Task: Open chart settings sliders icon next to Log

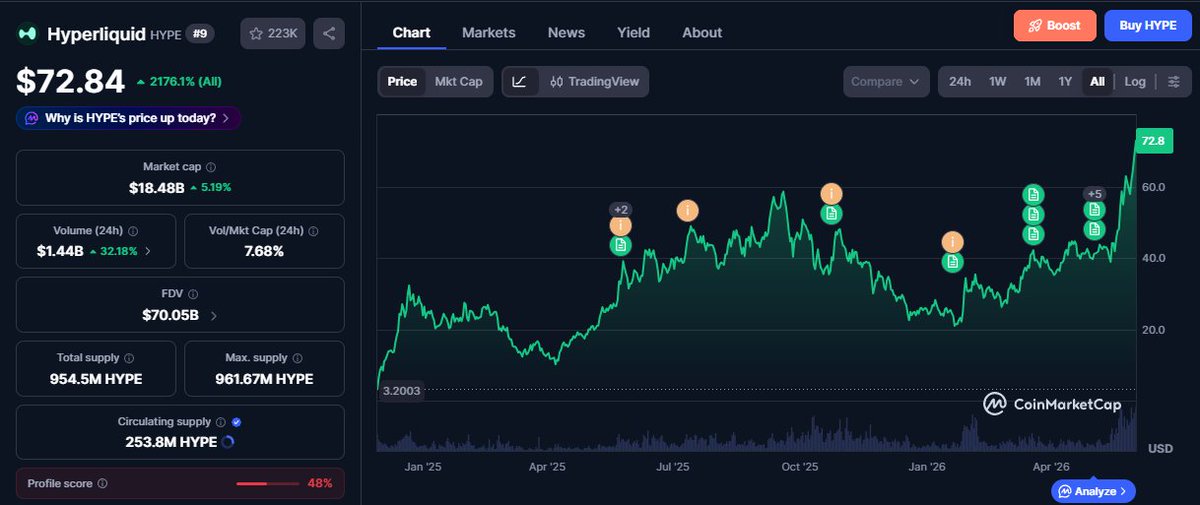Action: coord(1173,82)
